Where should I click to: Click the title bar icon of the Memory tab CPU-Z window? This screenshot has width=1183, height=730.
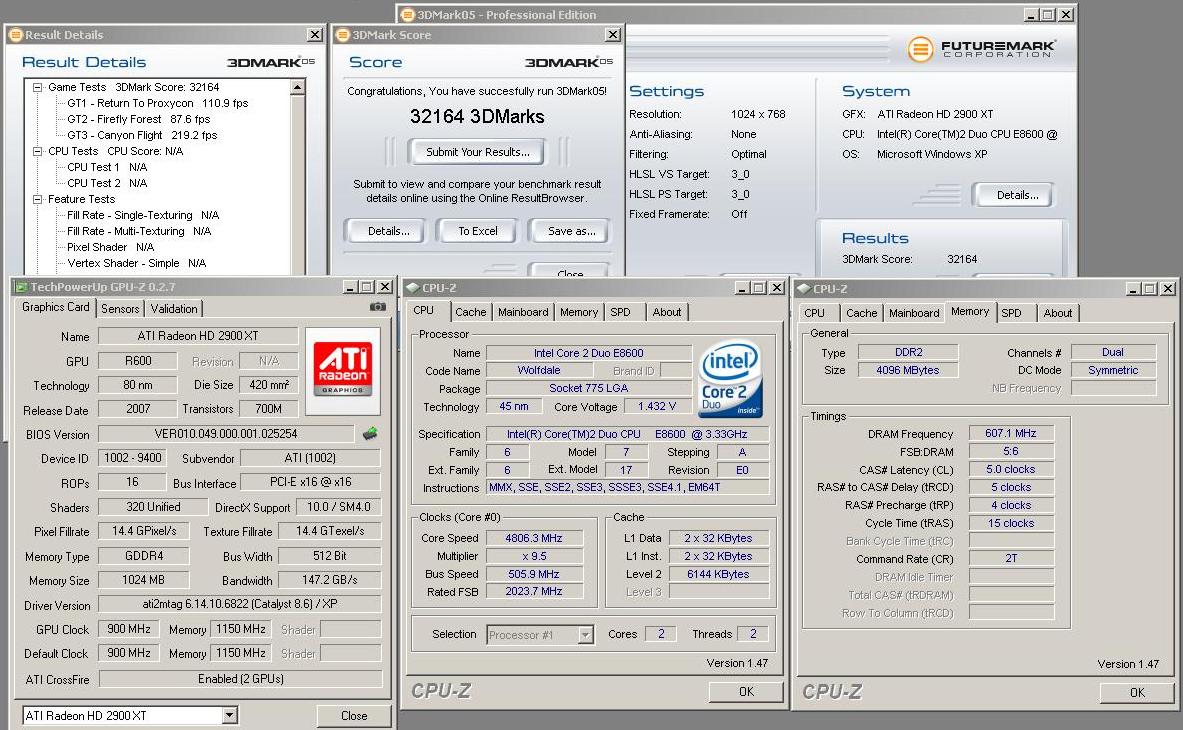[x=804, y=289]
